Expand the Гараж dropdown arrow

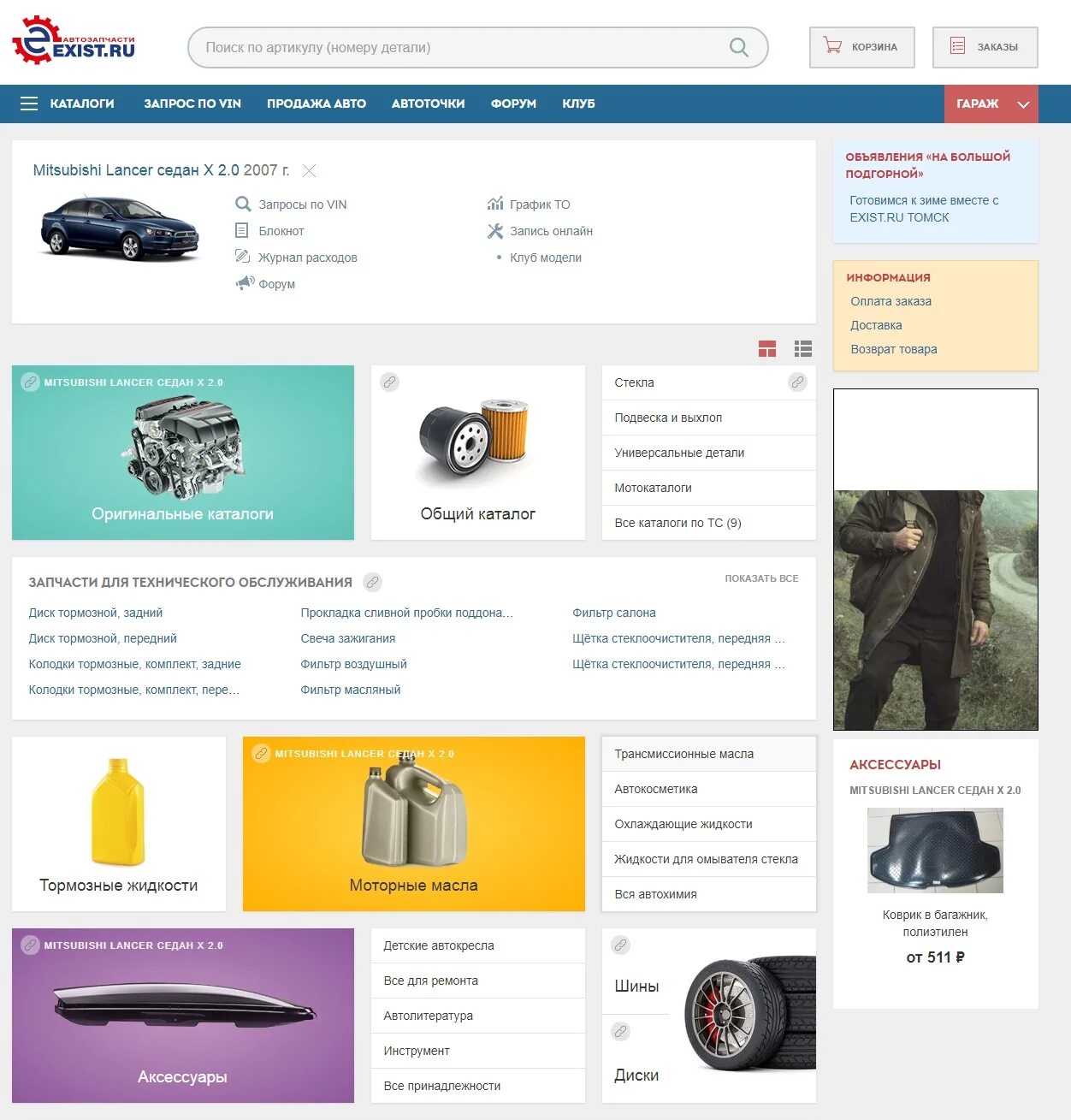click(x=1023, y=104)
